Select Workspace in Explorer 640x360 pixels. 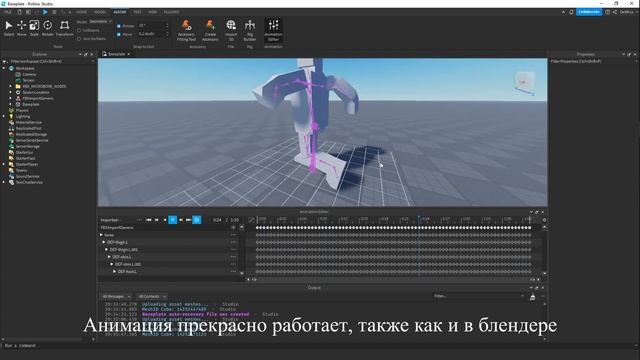coord(25,69)
